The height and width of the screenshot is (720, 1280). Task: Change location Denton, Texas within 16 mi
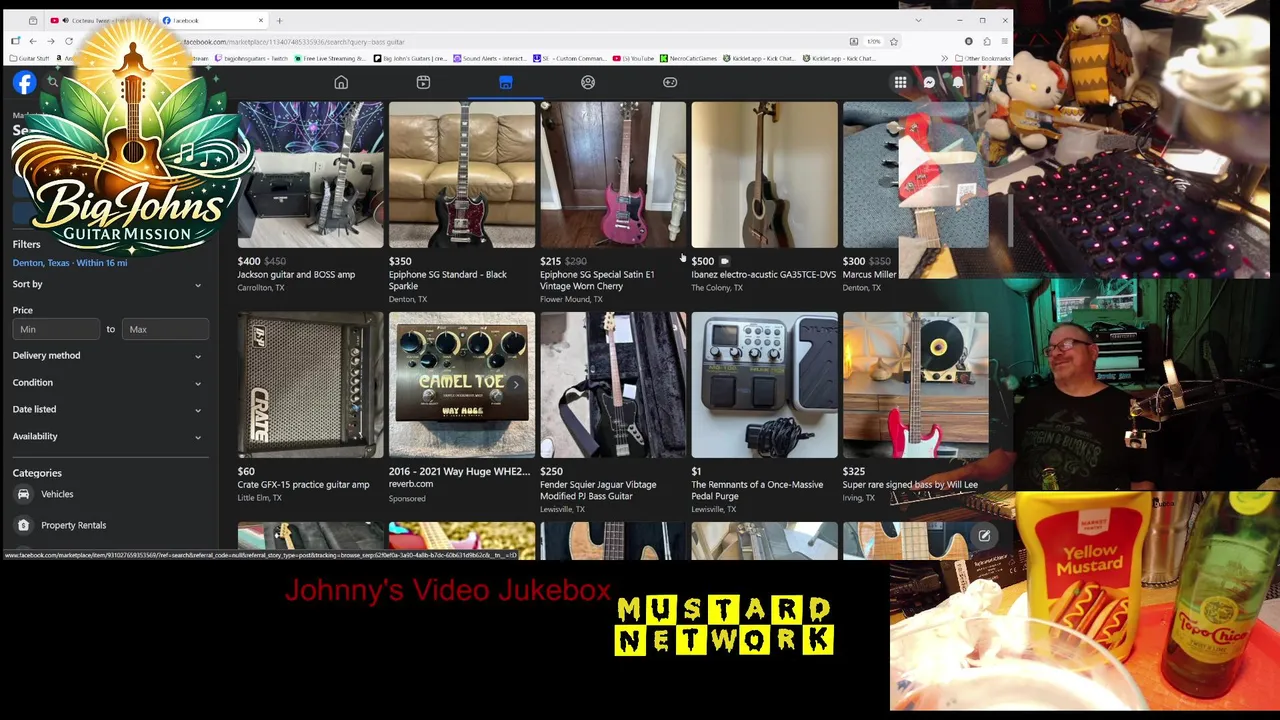(x=70, y=263)
